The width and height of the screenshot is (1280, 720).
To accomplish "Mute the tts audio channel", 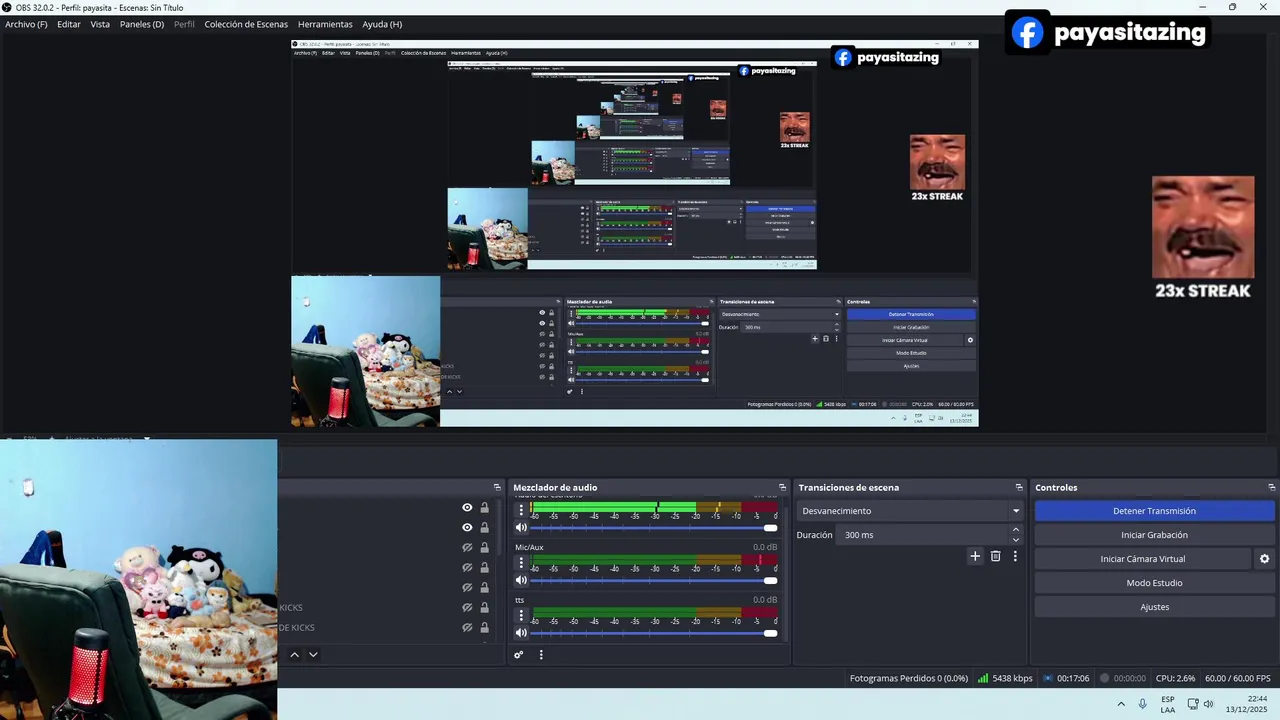I will (521, 632).
